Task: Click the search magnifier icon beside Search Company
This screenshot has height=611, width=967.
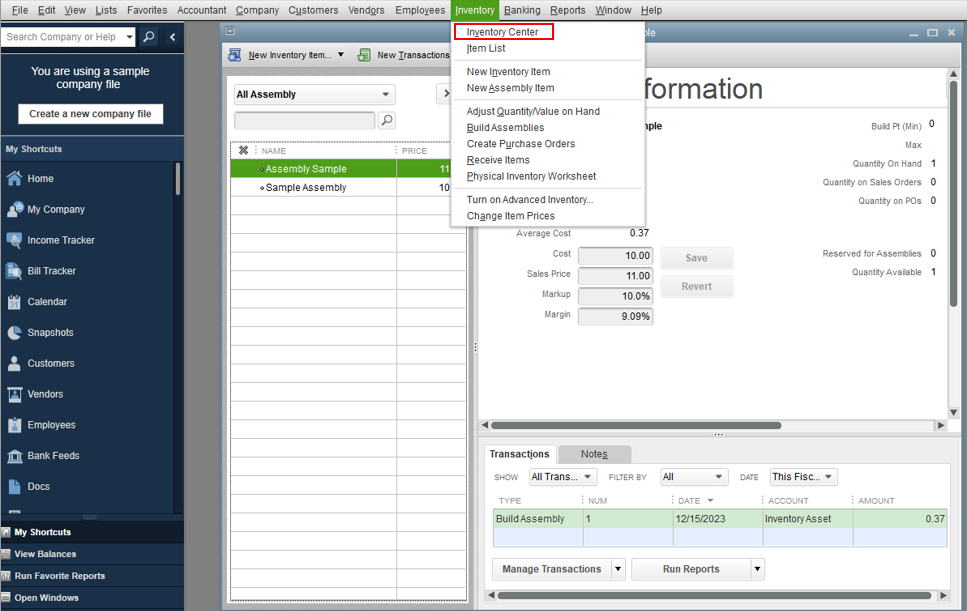Action: [149, 37]
